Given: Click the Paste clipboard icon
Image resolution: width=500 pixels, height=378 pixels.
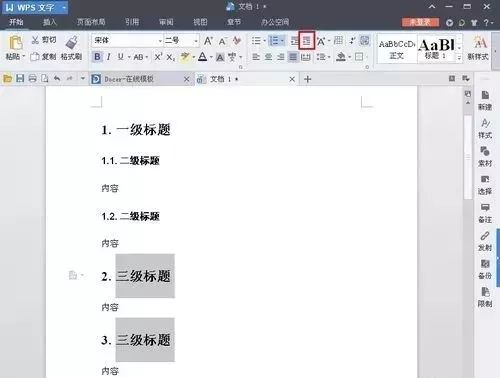Looking at the screenshot, I should pos(15,42).
